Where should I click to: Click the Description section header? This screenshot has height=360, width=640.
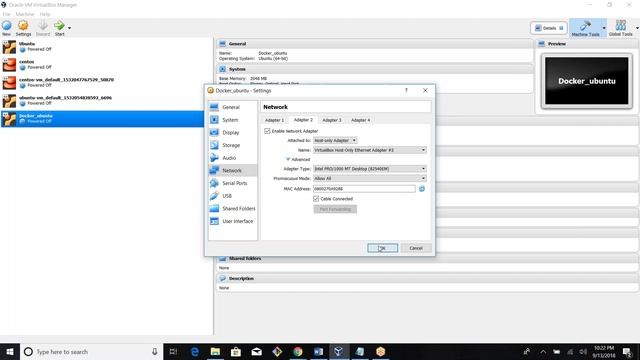tap(428, 278)
